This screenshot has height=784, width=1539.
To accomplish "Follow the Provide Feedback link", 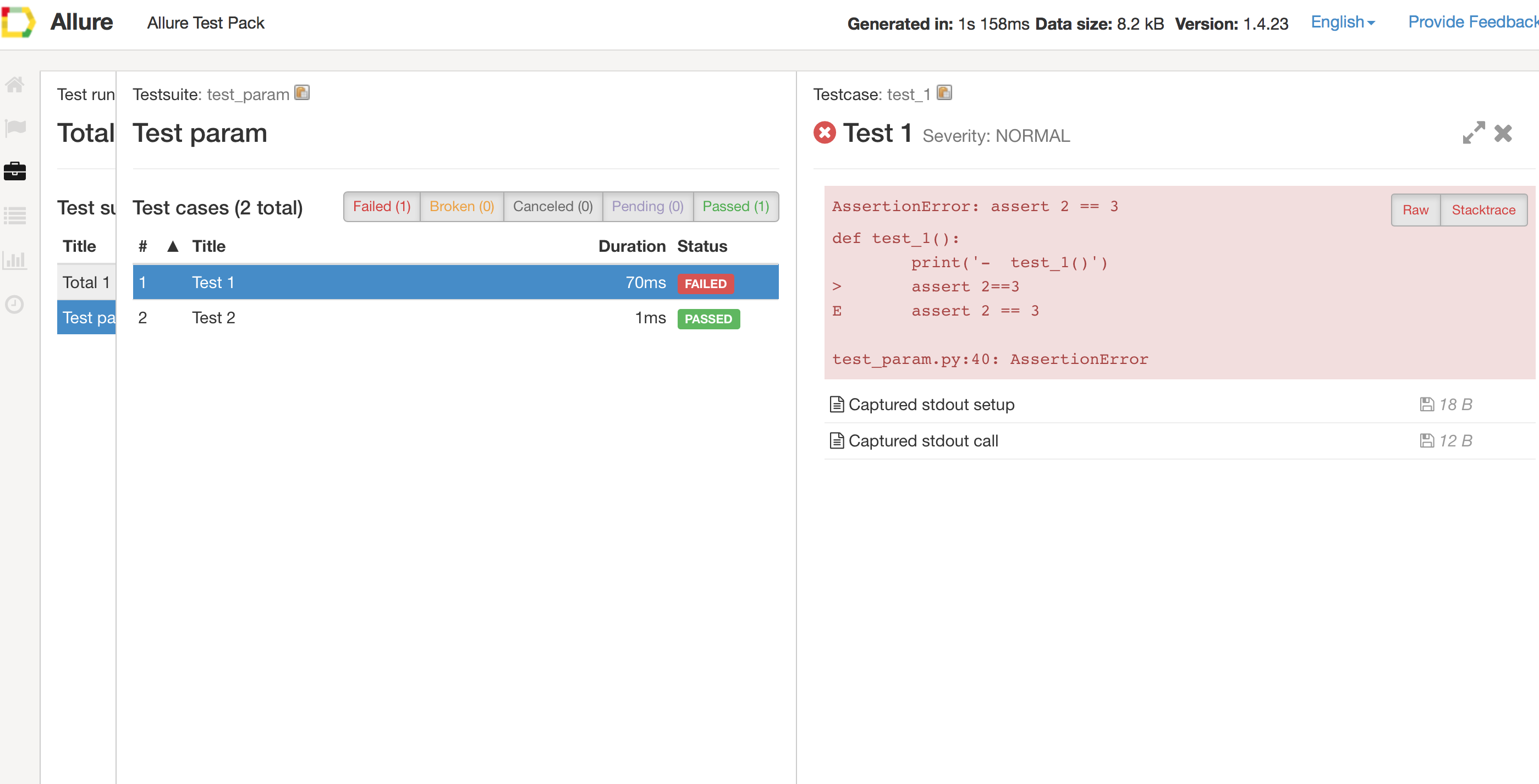I will coord(1472,23).
